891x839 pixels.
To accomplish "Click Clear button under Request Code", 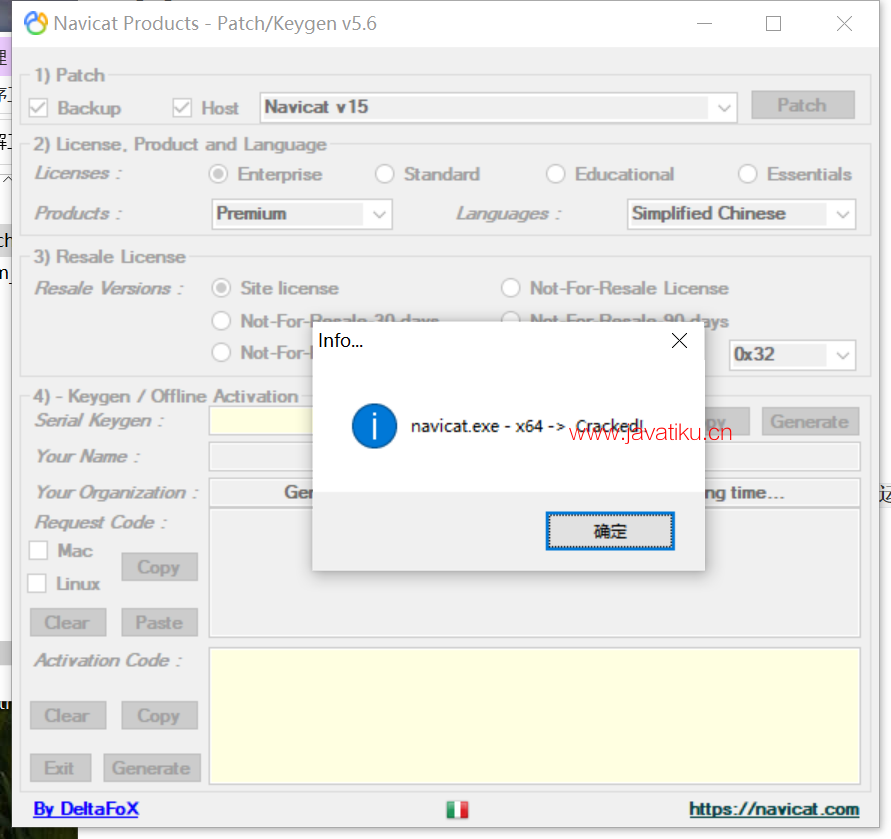I will (x=68, y=622).
